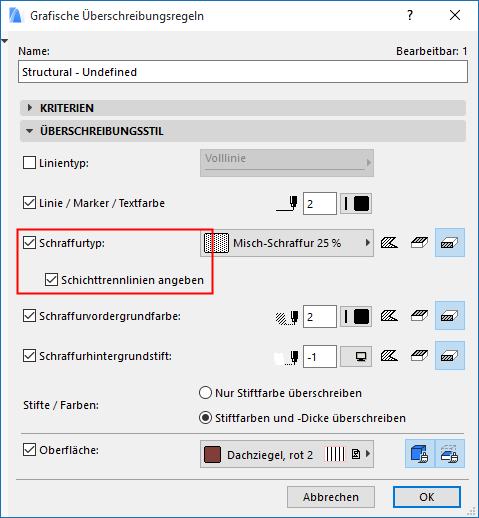Toggle Schichttrennlinien angeben checkbox

pyautogui.click(x=51, y=280)
